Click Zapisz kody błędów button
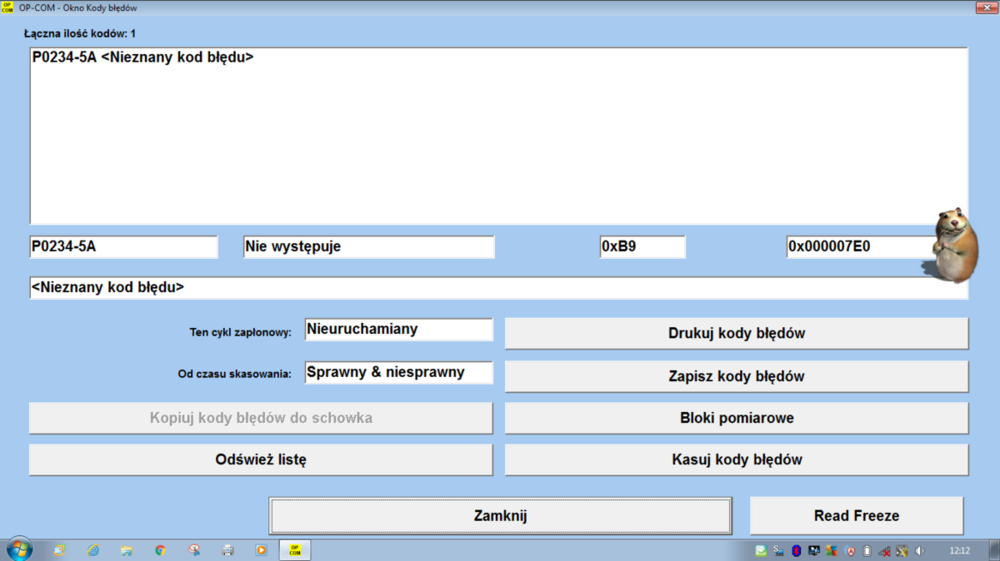Image resolution: width=1000 pixels, height=561 pixels. tap(737, 376)
